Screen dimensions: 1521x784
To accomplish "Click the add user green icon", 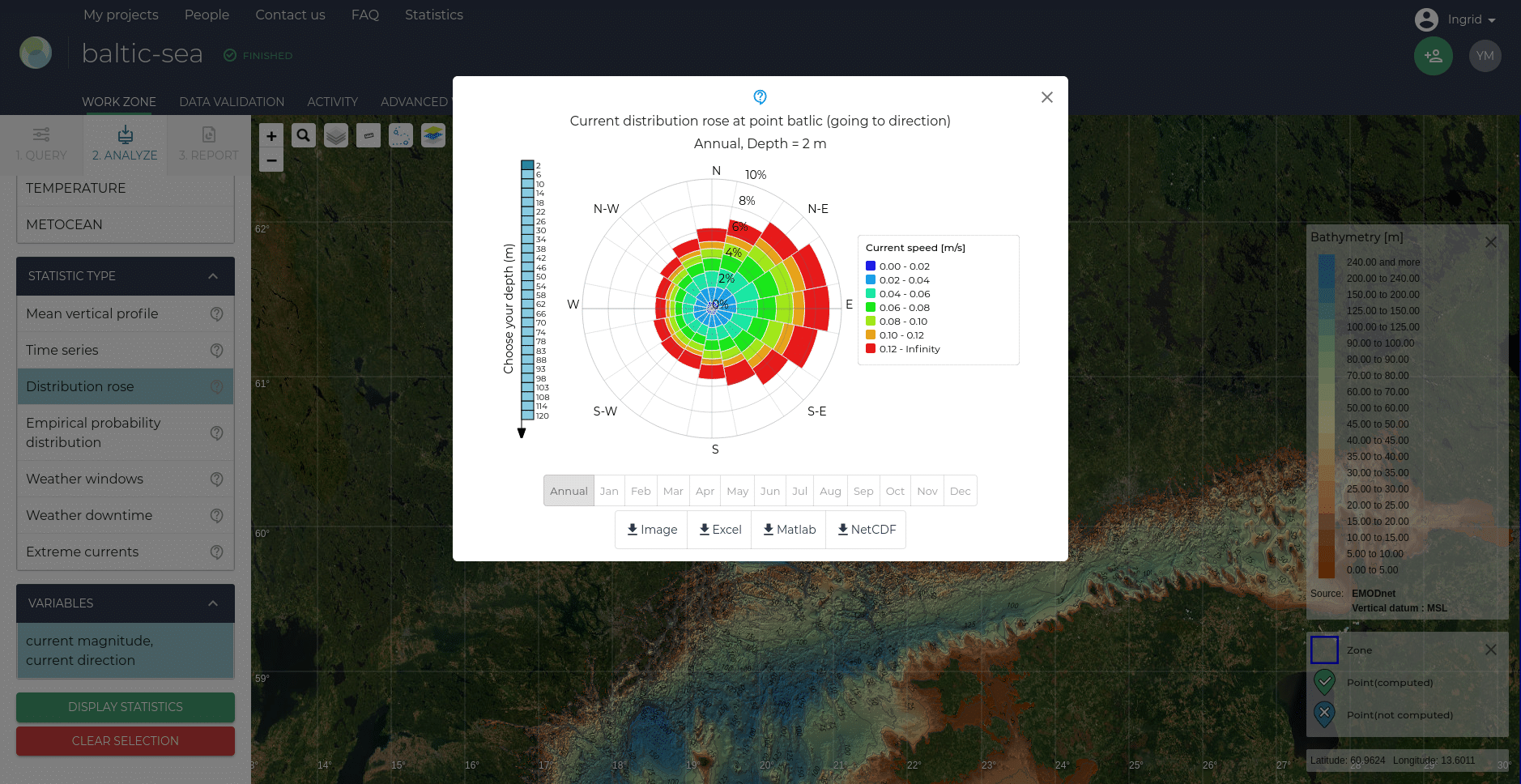I will pos(1433,56).
